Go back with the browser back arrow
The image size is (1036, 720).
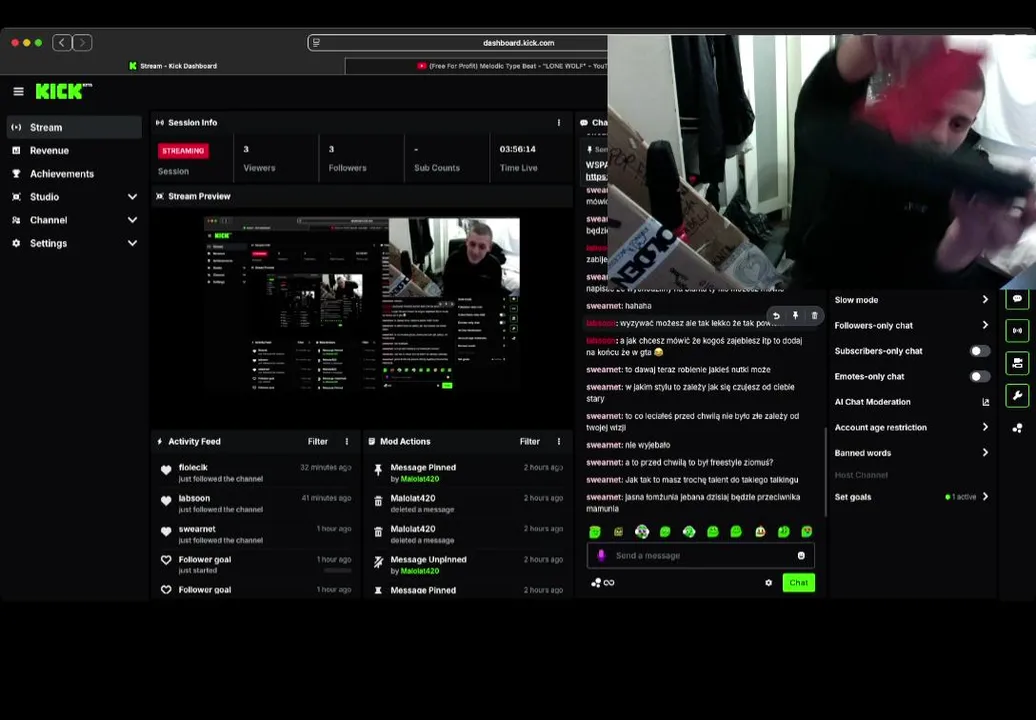point(62,43)
